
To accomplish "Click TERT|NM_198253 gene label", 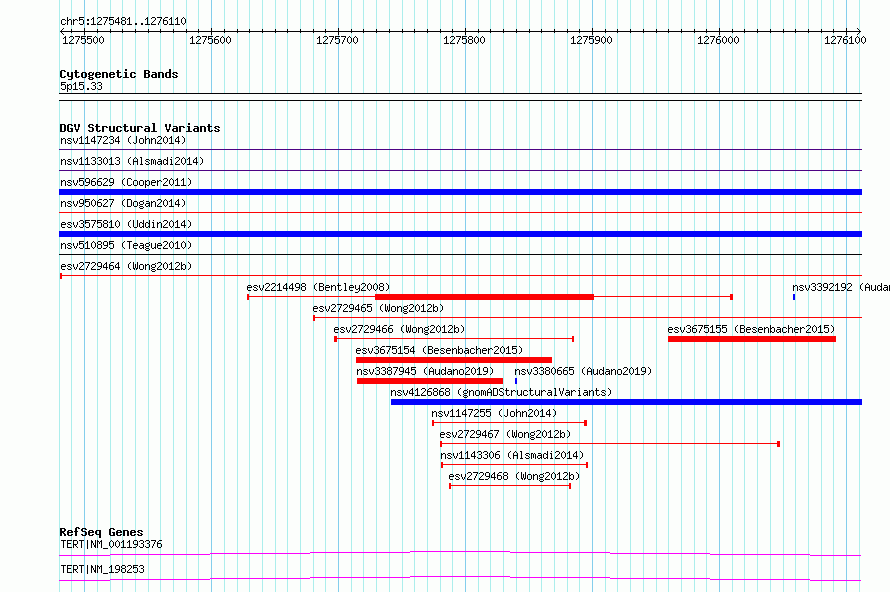I will click(102, 569).
